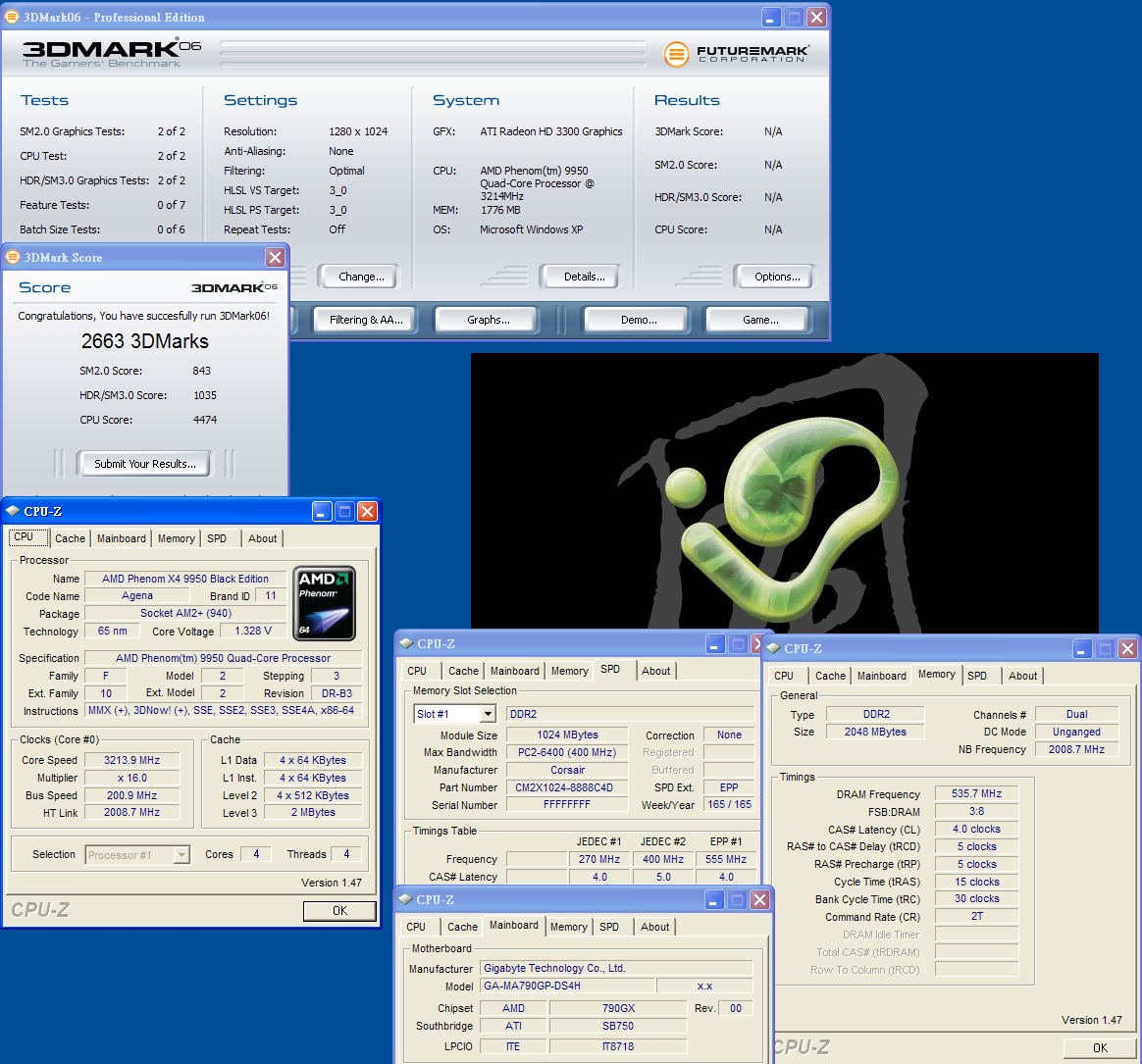Click the Filtering & AA button
Viewport: 1142px width, 1064px height.
pyautogui.click(x=366, y=320)
